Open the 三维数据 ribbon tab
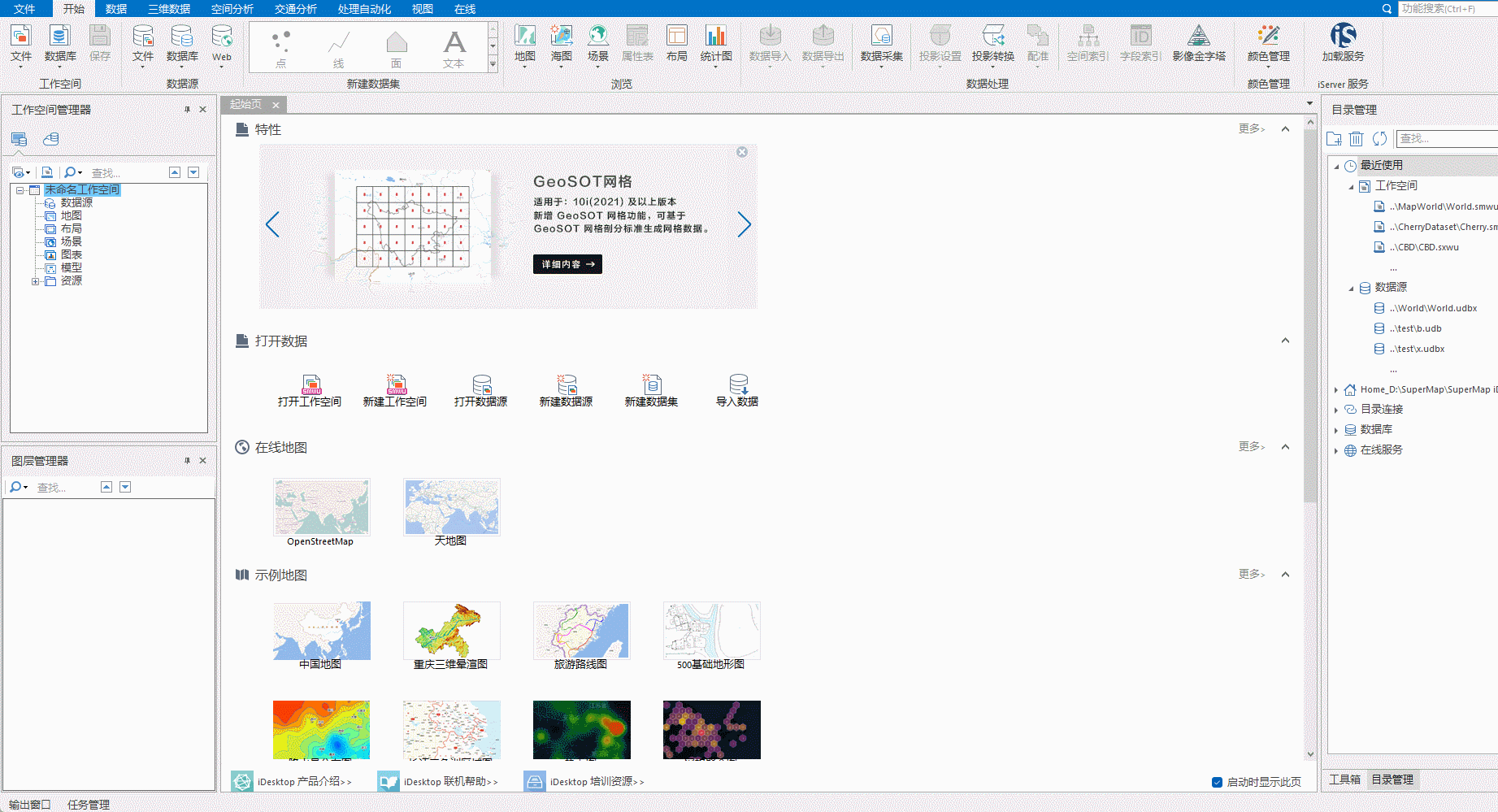 (x=169, y=9)
